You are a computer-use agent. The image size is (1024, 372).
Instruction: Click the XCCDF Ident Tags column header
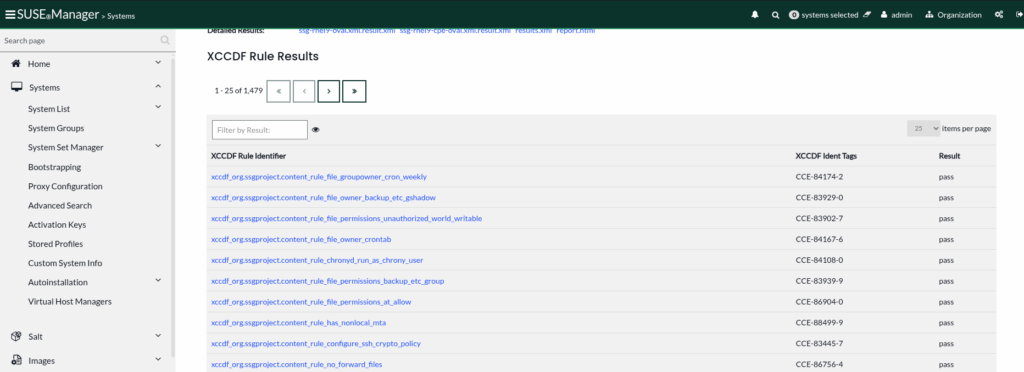pos(826,157)
